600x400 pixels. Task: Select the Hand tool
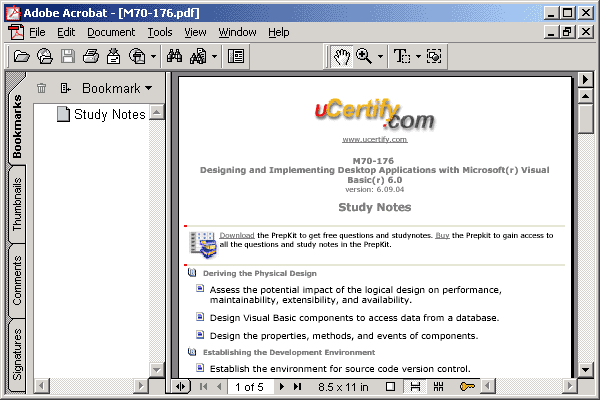[342, 57]
